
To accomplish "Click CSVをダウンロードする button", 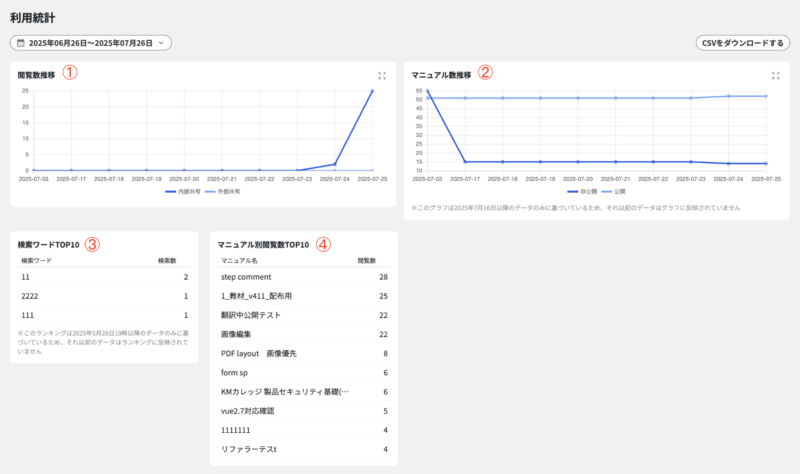I will (x=742, y=43).
